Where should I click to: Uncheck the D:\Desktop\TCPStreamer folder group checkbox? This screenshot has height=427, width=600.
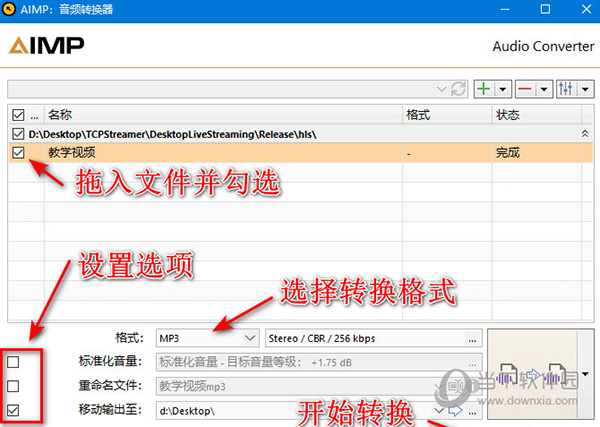(x=18, y=134)
